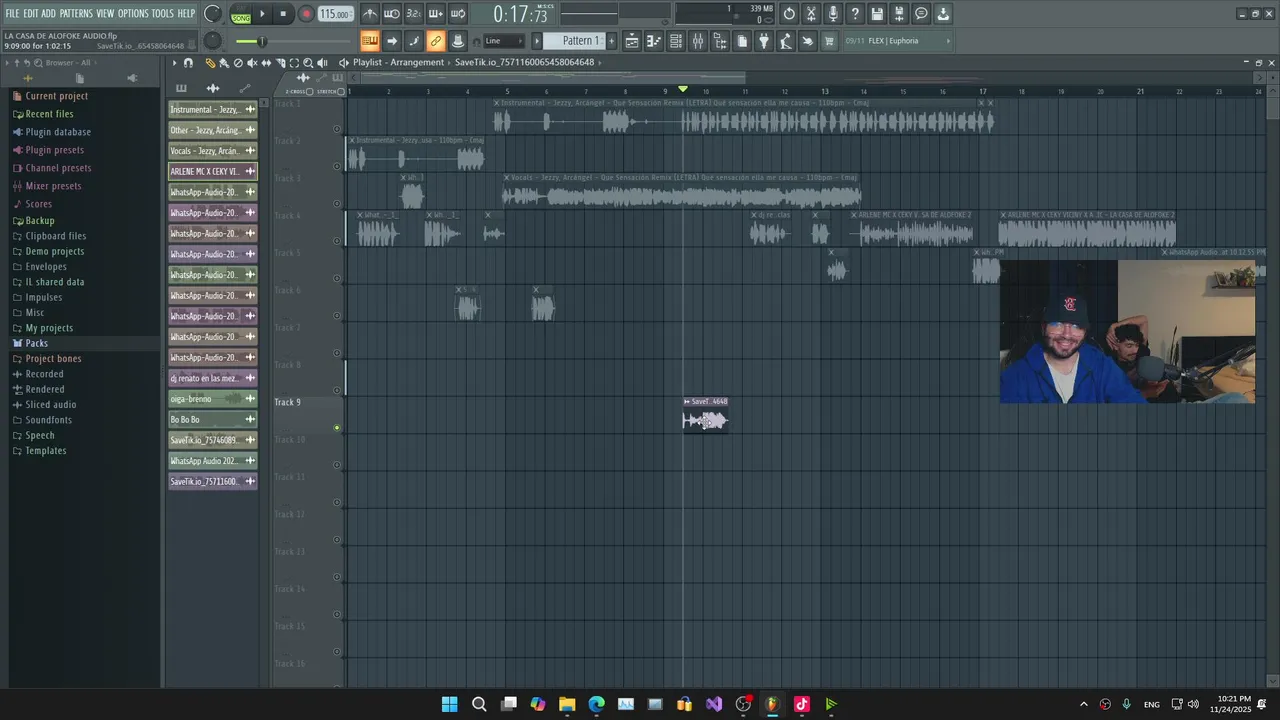Select the playlist mute tool
Viewport: 1280px width, 720px height.
coord(252,62)
